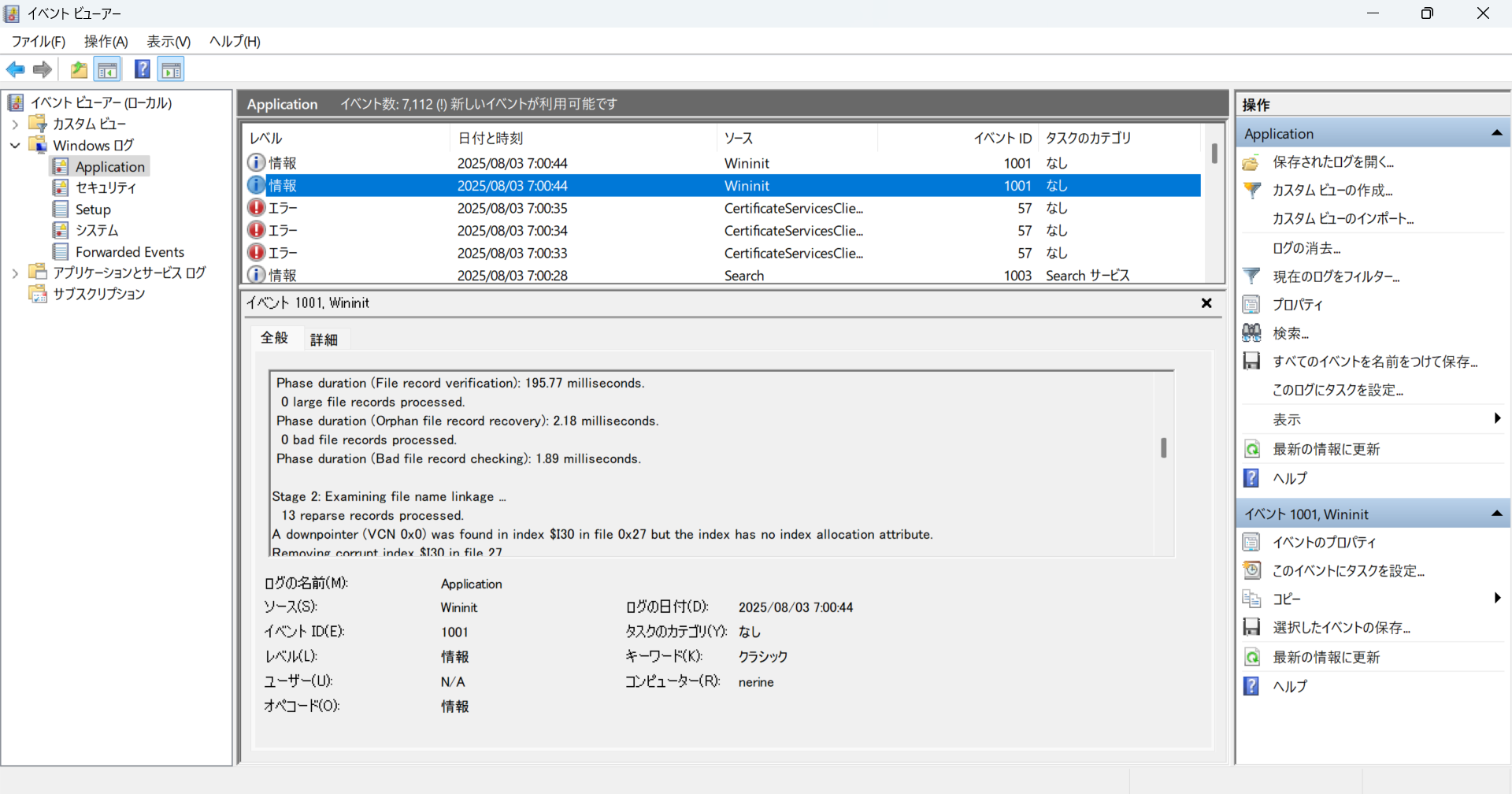Click the back arrow toolbar icon
Screen dimensions: 1512x794
point(15,70)
